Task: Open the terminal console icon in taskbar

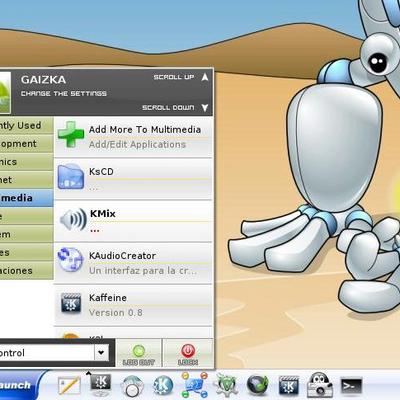Action: point(351,386)
